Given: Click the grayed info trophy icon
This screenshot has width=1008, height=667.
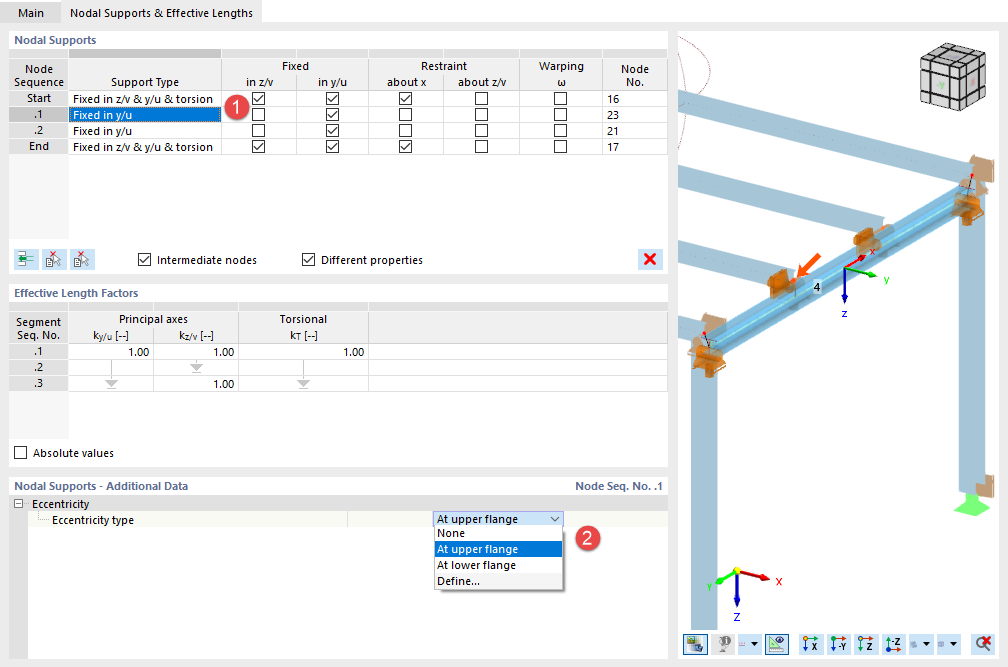Looking at the screenshot, I should [724, 644].
